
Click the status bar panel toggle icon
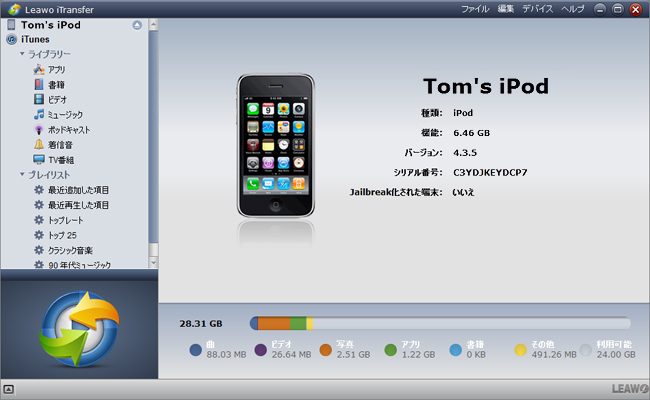(x=8, y=390)
